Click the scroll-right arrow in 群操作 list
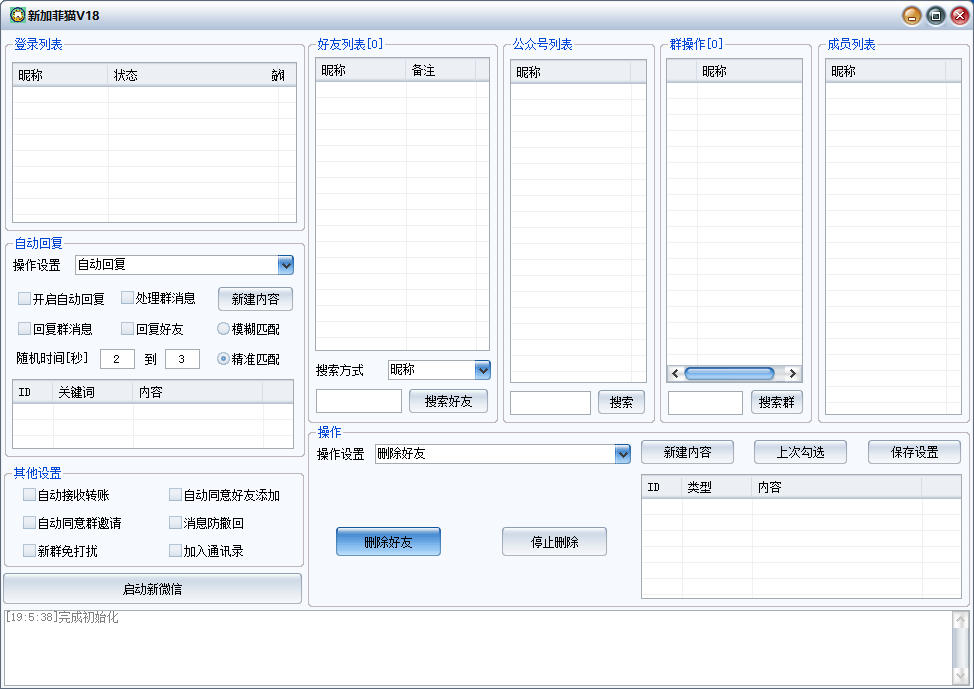The image size is (974, 689). coord(793,374)
